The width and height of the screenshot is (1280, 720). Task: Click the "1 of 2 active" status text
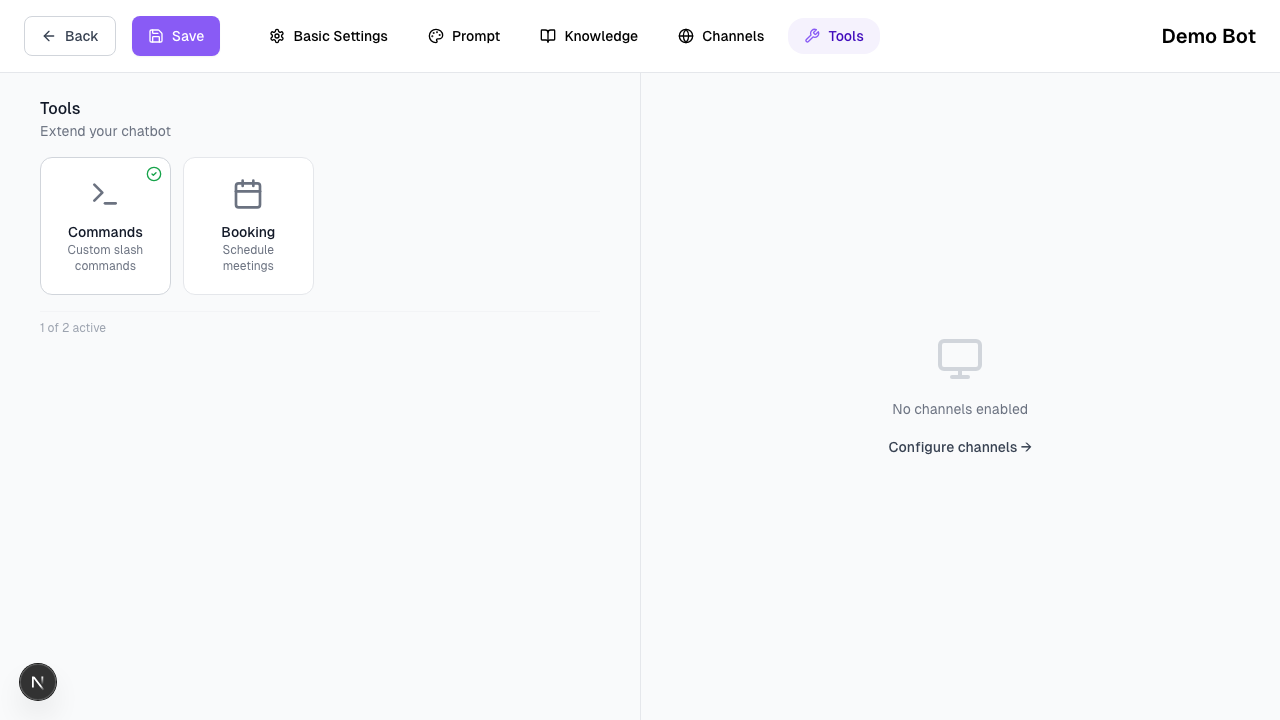click(73, 328)
